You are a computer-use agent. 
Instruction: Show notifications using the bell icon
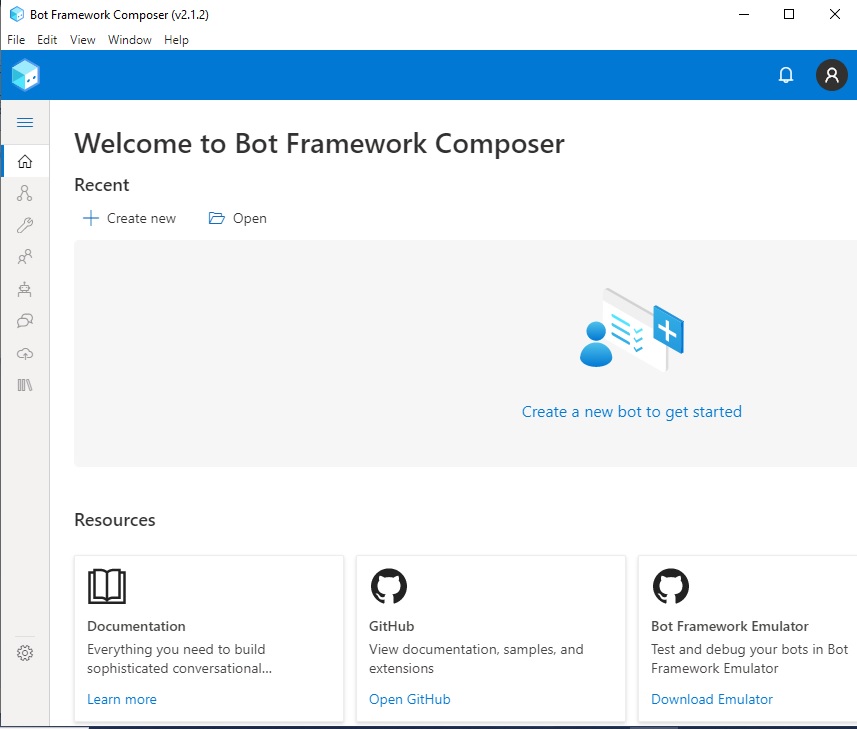click(x=786, y=75)
